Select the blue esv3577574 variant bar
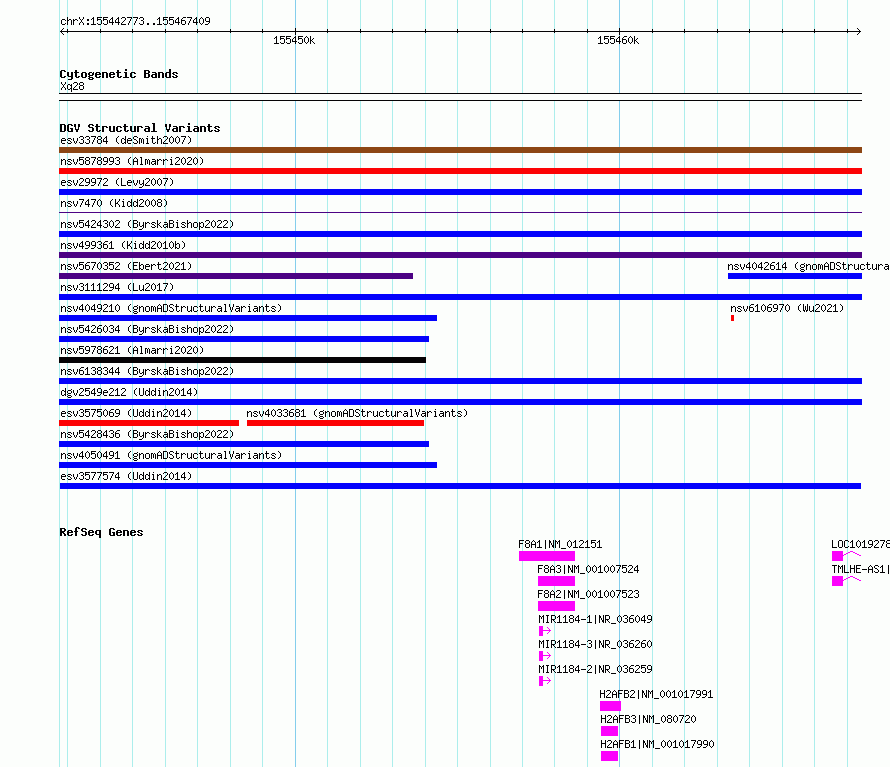 click(x=460, y=486)
